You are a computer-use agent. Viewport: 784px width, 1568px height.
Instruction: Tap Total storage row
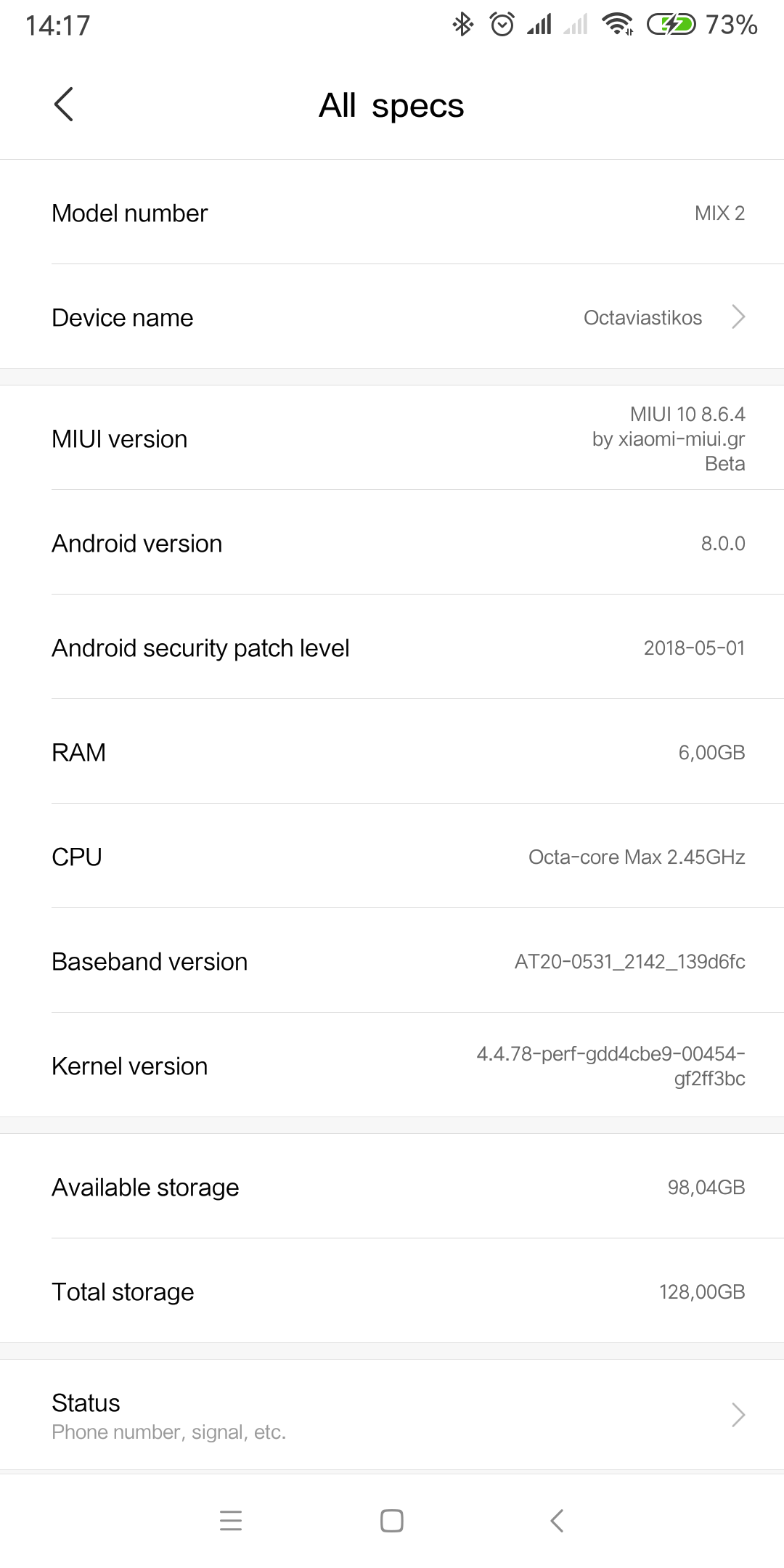392,1291
